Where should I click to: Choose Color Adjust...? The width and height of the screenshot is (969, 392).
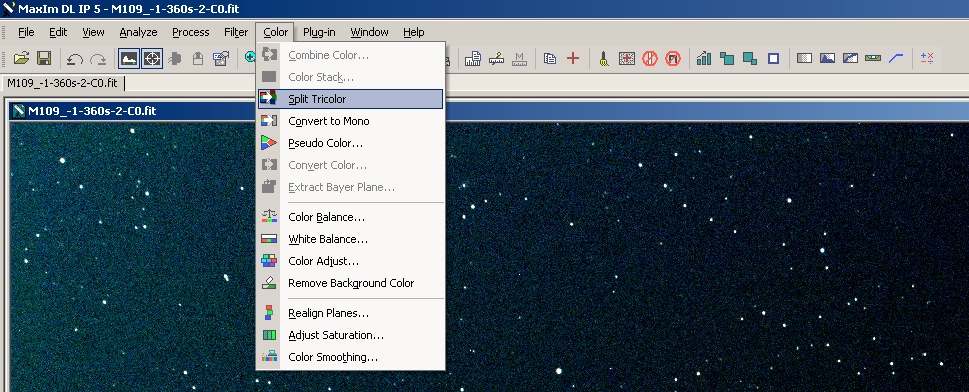[350, 261]
